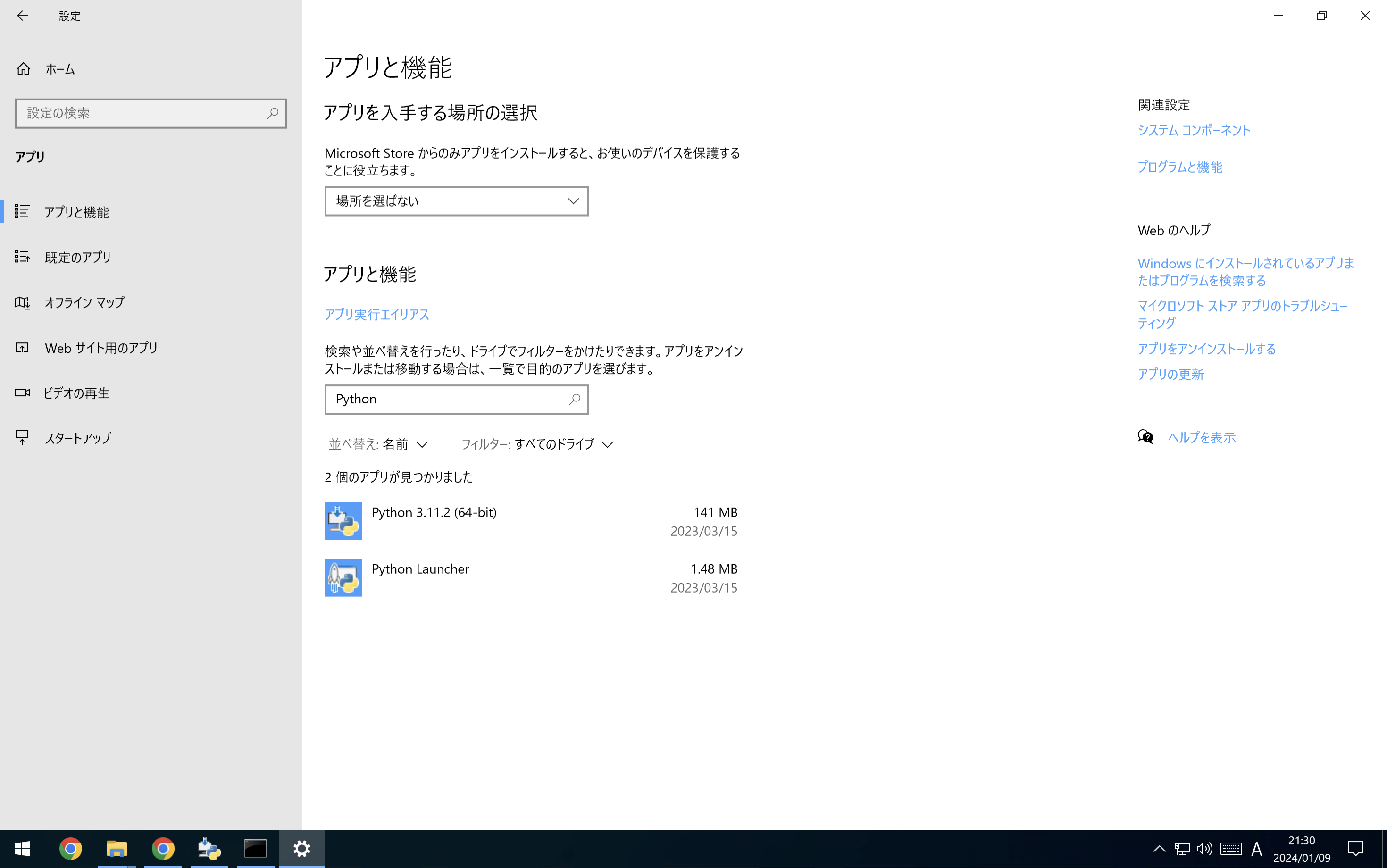The image size is (1387, 868).
Task: Click the speaker volume tray icon
Action: (1204, 849)
